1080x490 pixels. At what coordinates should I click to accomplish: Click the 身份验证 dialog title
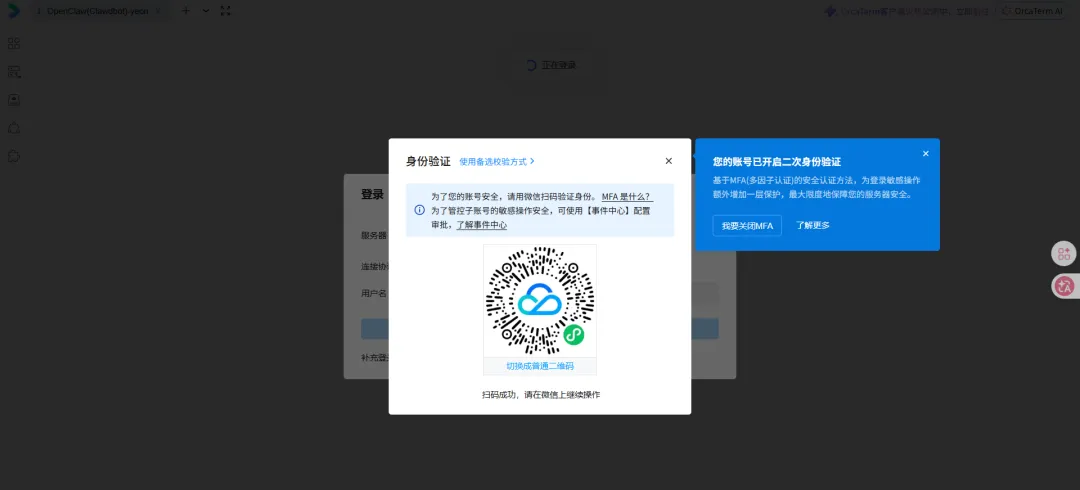pos(428,161)
